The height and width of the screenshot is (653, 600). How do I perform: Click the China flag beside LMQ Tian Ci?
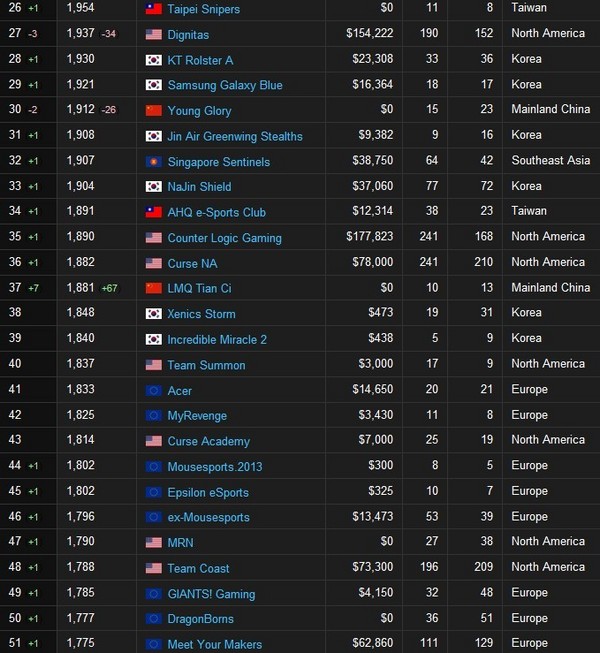pyautogui.click(x=153, y=288)
